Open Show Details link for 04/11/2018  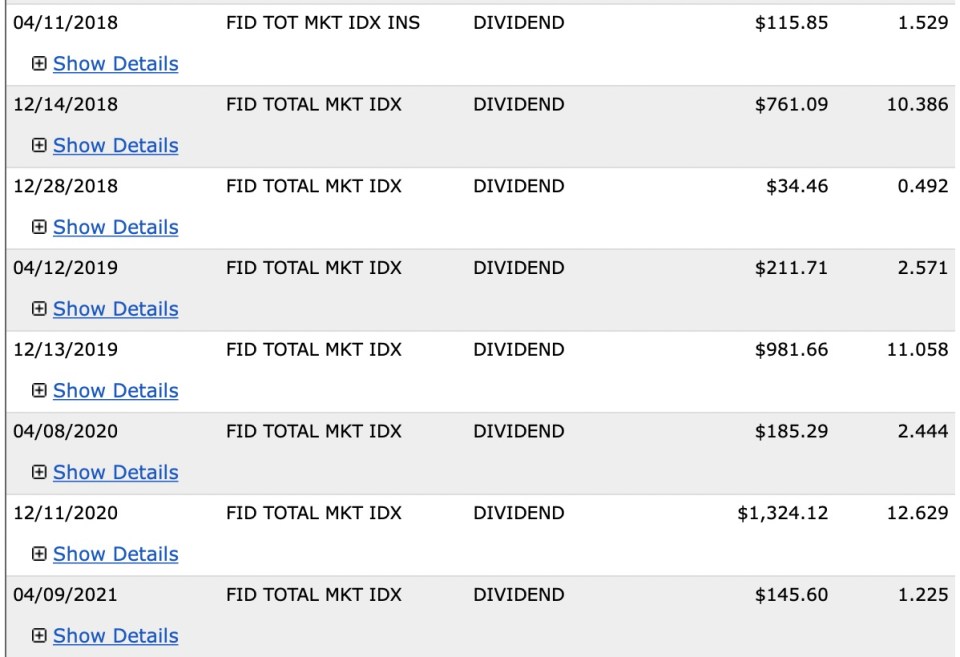115,64
